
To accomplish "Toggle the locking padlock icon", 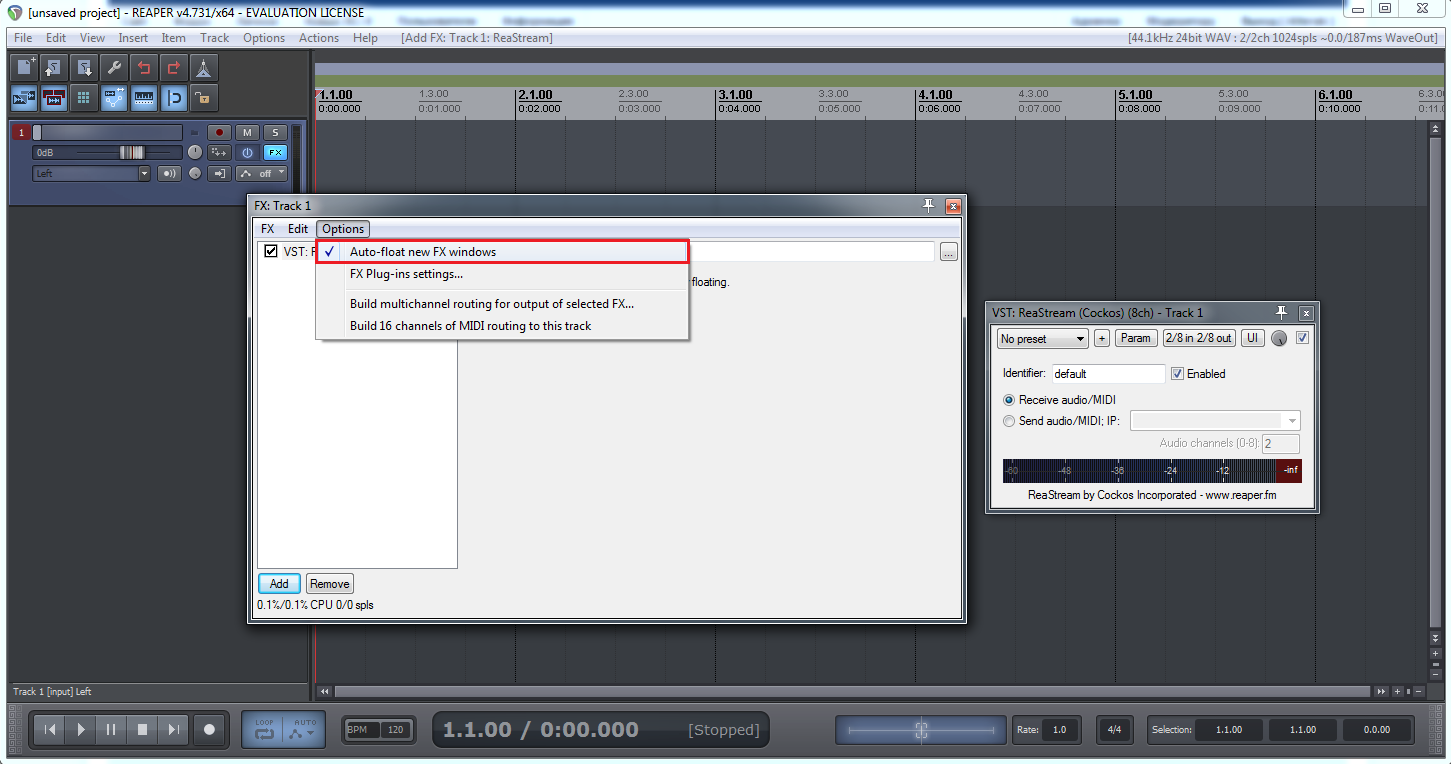I will click(204, 98).
